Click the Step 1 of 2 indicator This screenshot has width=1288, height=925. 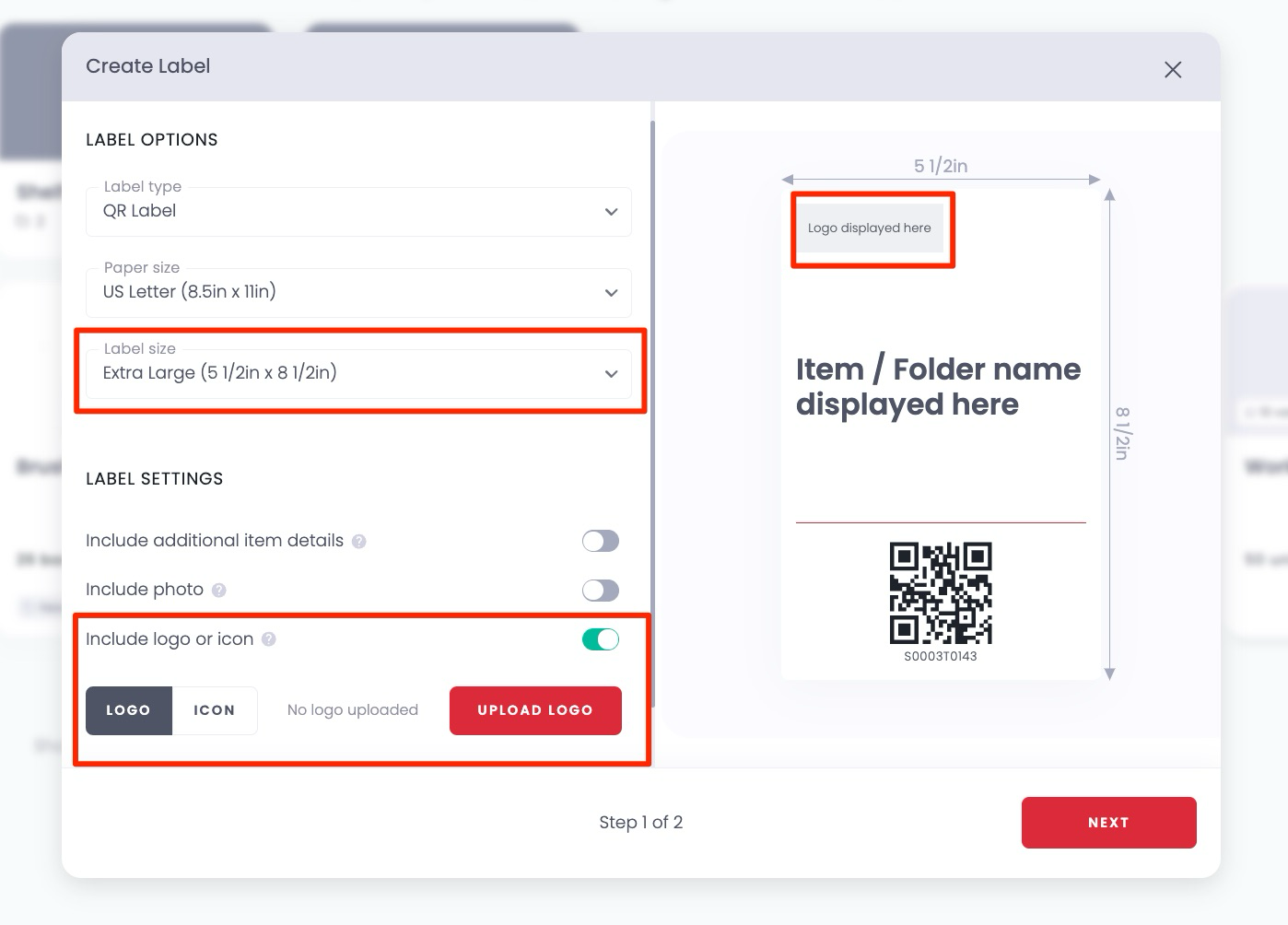(641, 822)
